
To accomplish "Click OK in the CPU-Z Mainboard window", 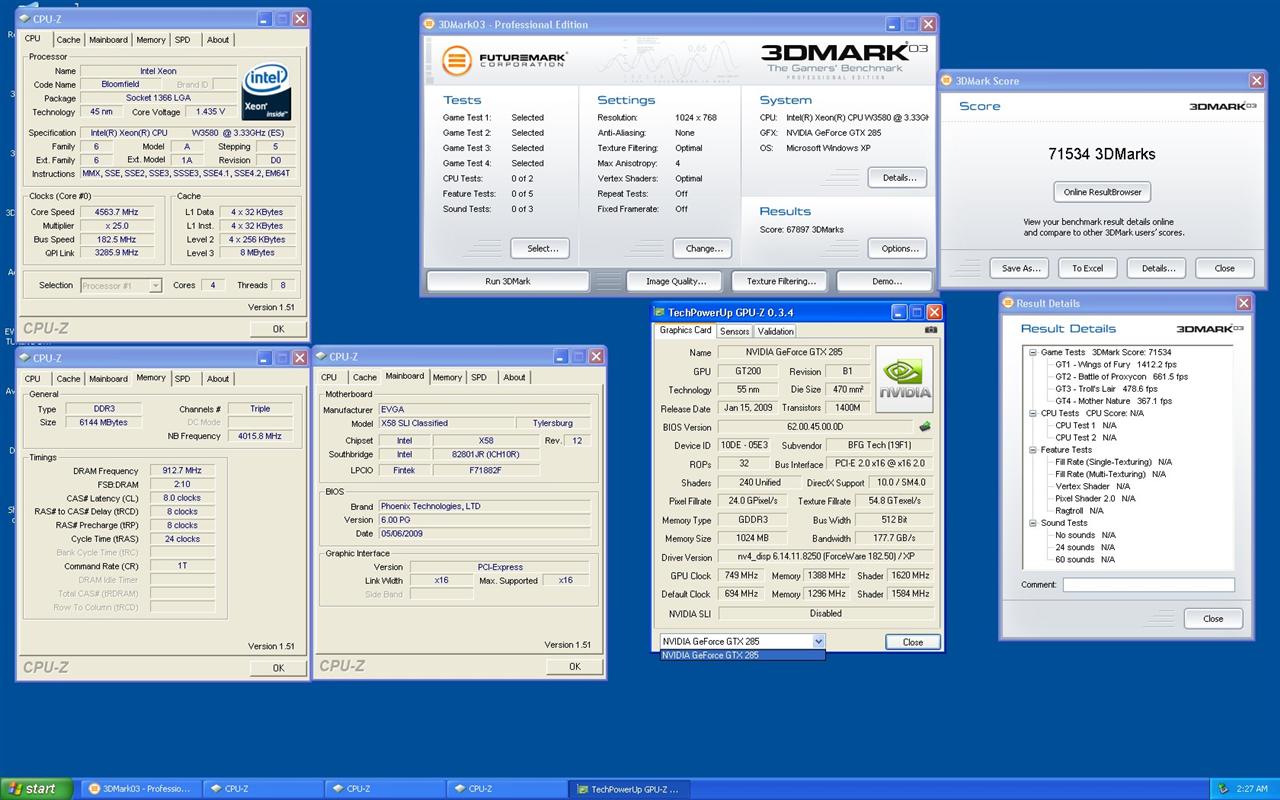I will (574, 666).
